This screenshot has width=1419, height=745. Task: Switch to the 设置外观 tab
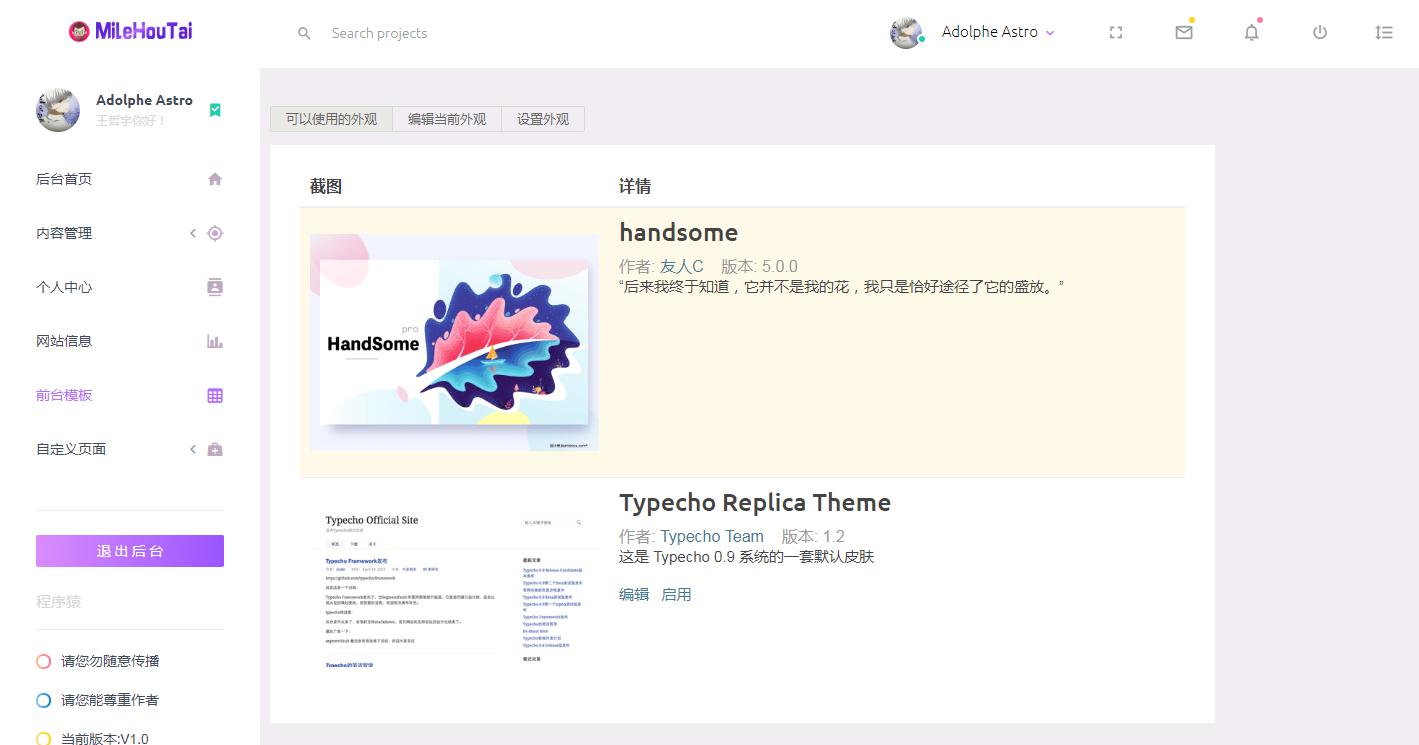click(x=543, y=119)
